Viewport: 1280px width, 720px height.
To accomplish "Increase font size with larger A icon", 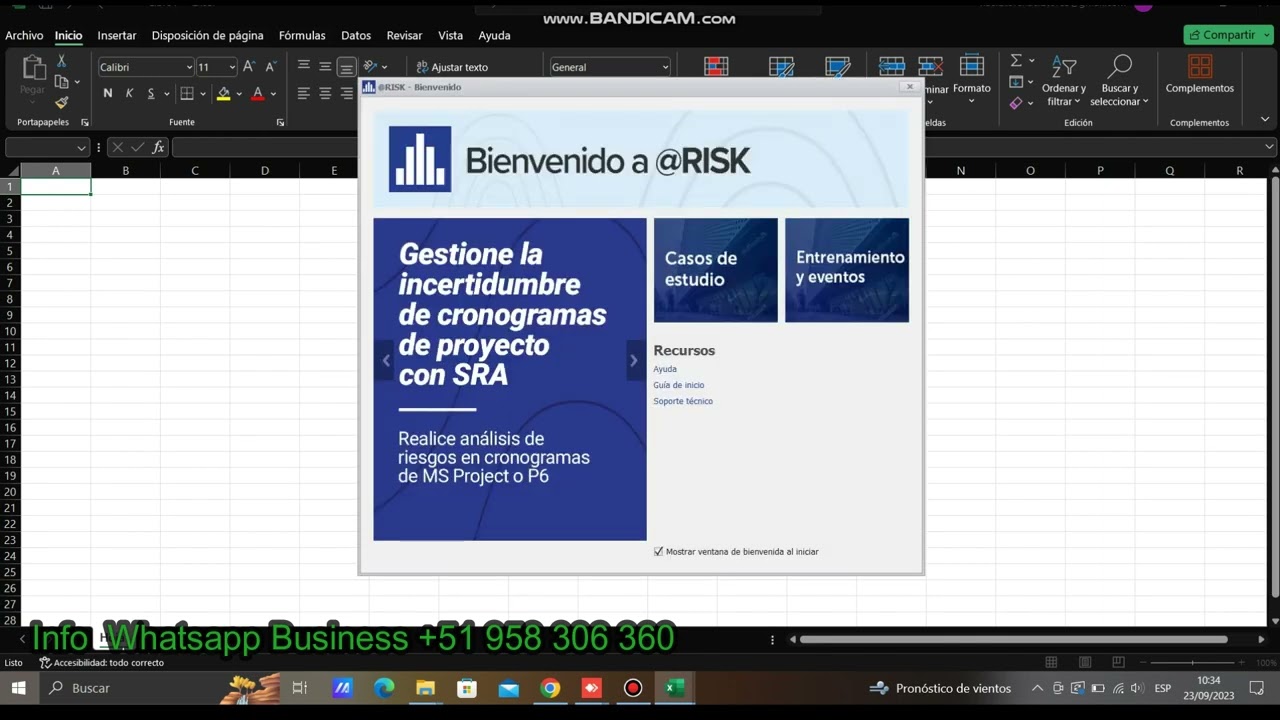I will click(x=249, y=67).
